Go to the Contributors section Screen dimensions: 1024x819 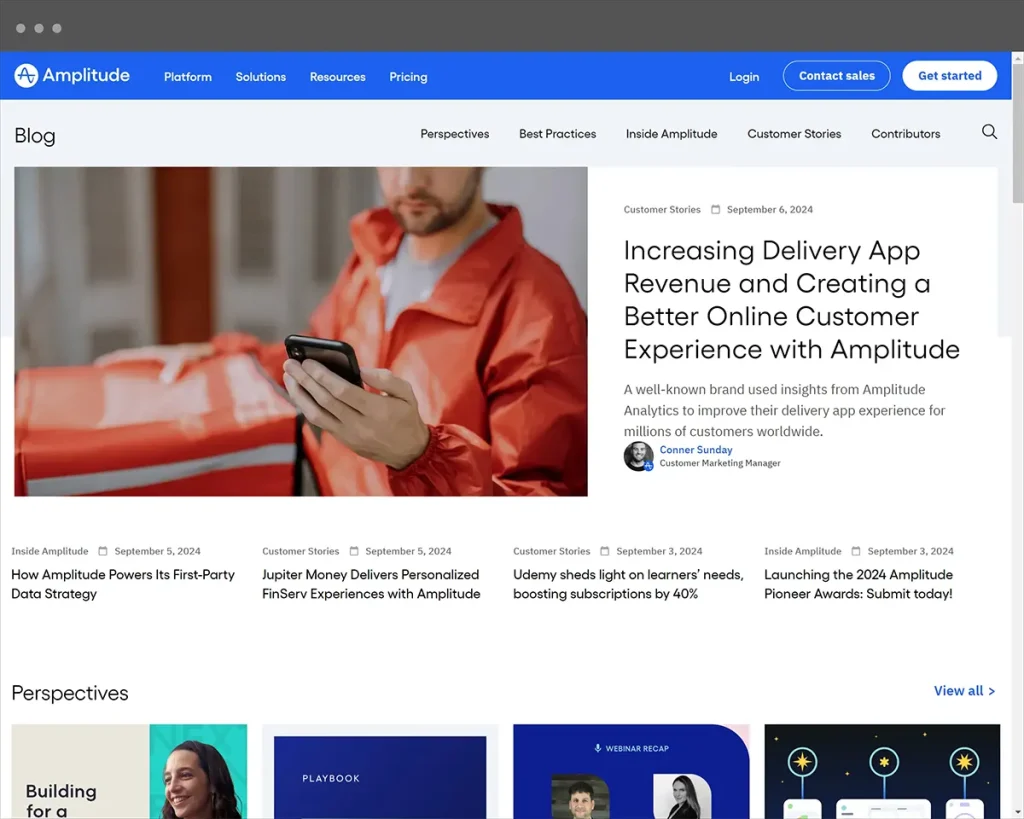(905, 134)
